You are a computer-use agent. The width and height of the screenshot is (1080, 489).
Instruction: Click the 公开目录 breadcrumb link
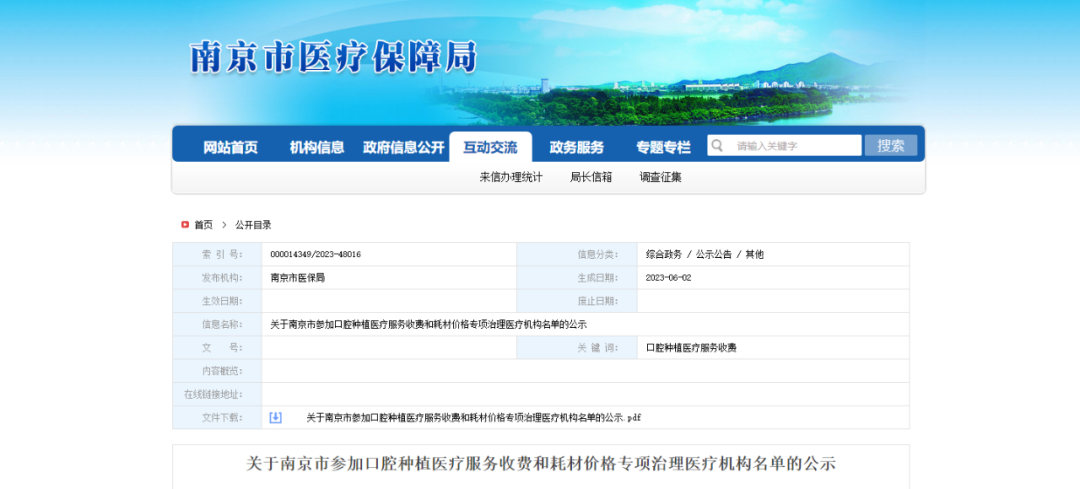(x=253, y=225)
